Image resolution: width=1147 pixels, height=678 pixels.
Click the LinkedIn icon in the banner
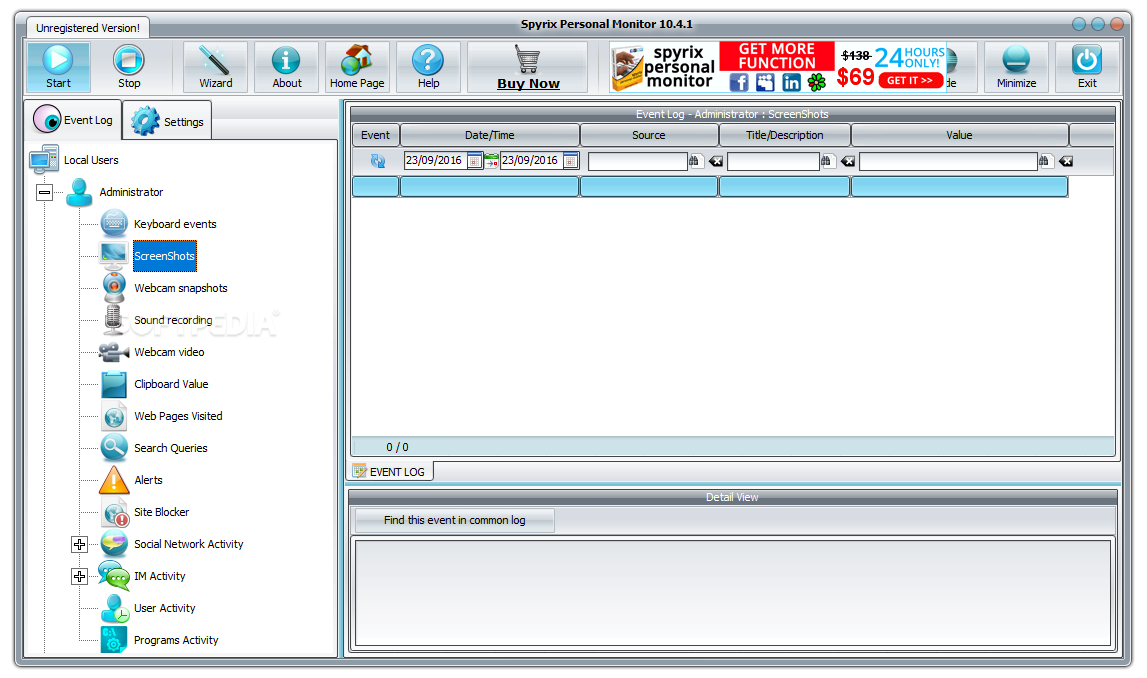tap(791, 82)
